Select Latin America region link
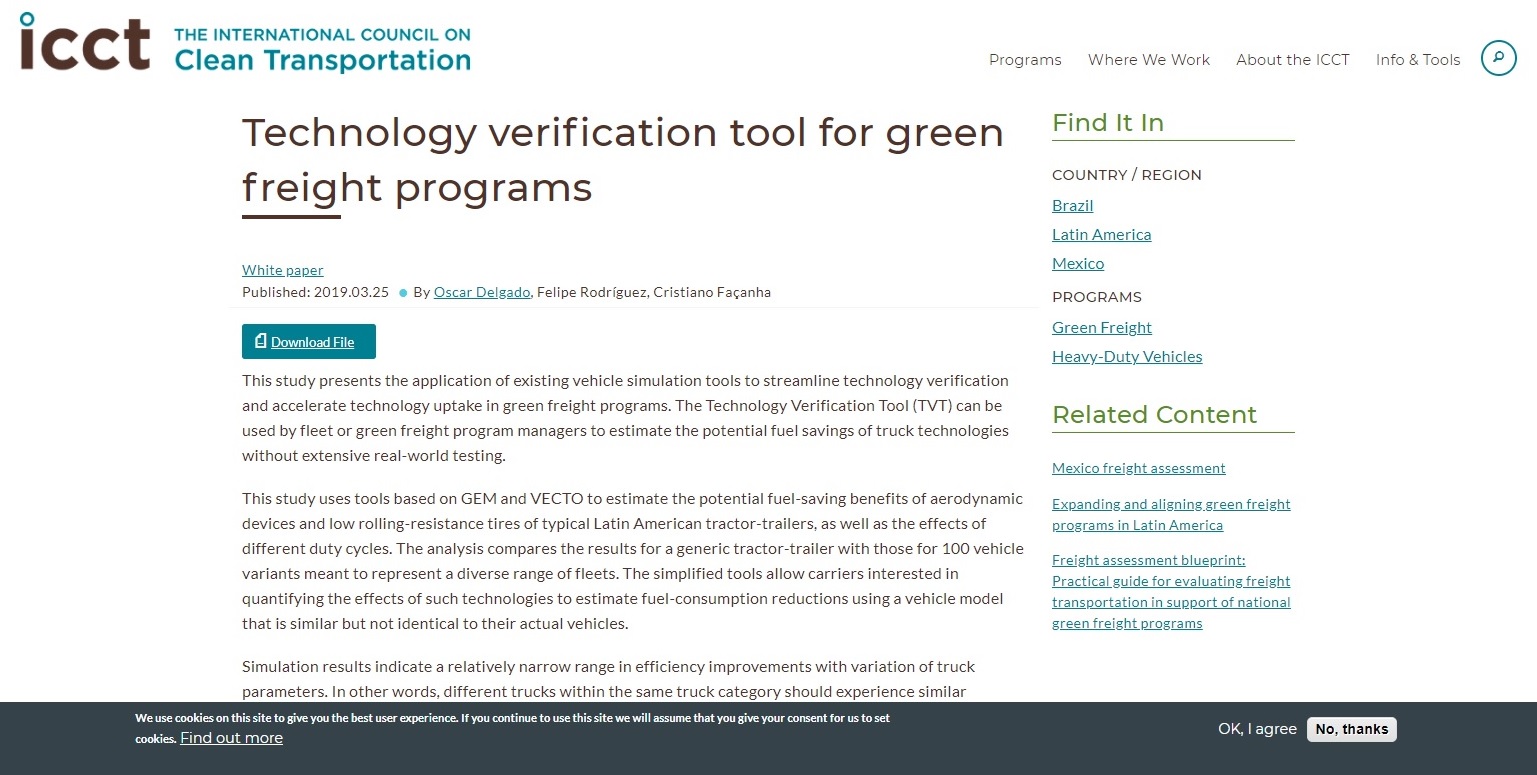Viewport: 1537px width, 775px height. pyautogui.click(x=1102, y=234)
